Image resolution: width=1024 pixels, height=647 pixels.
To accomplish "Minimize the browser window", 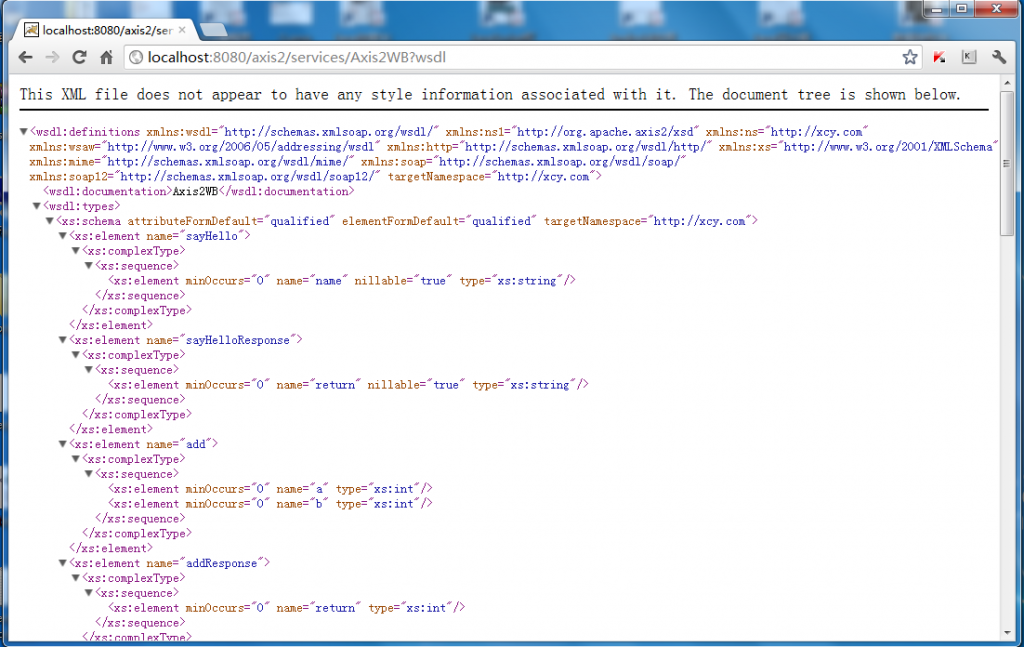I will pyautogui.click(x=936, y=8).
